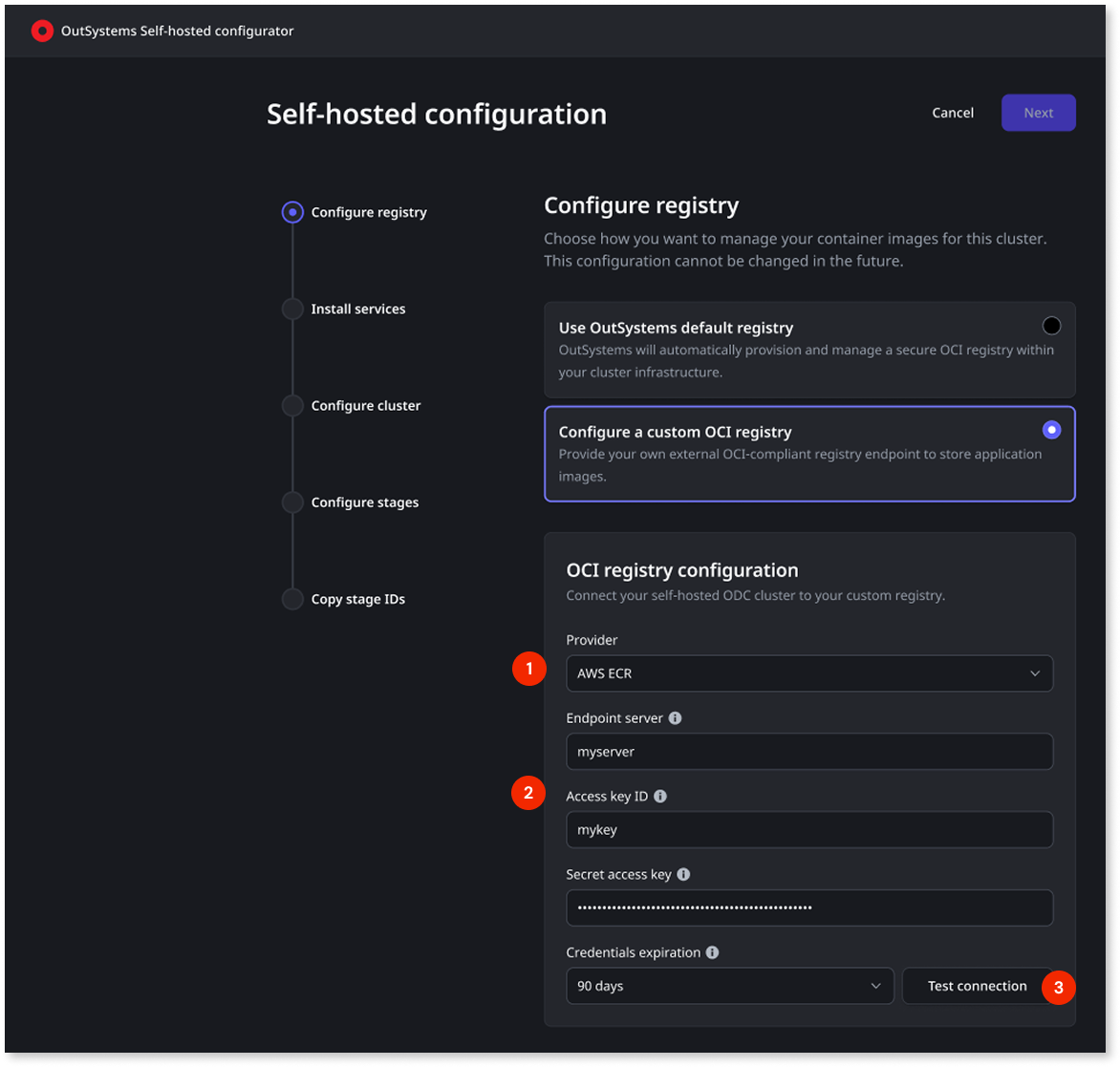Click the Configure cluster step circle
The image size is (1120, 1067).
[x=292, y=406]
